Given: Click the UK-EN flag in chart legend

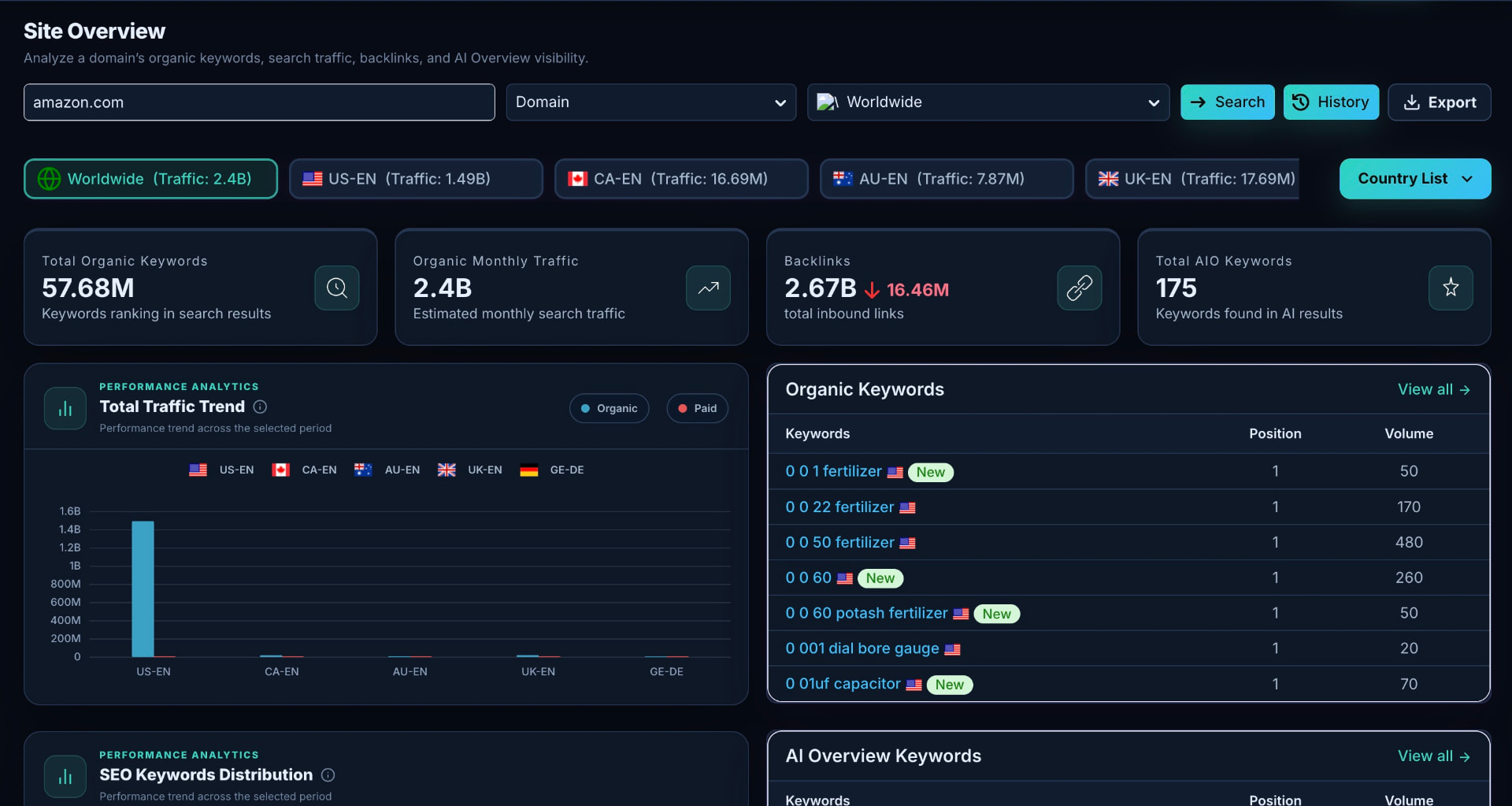Looking at the screenshot, I should tap(447, 470).
